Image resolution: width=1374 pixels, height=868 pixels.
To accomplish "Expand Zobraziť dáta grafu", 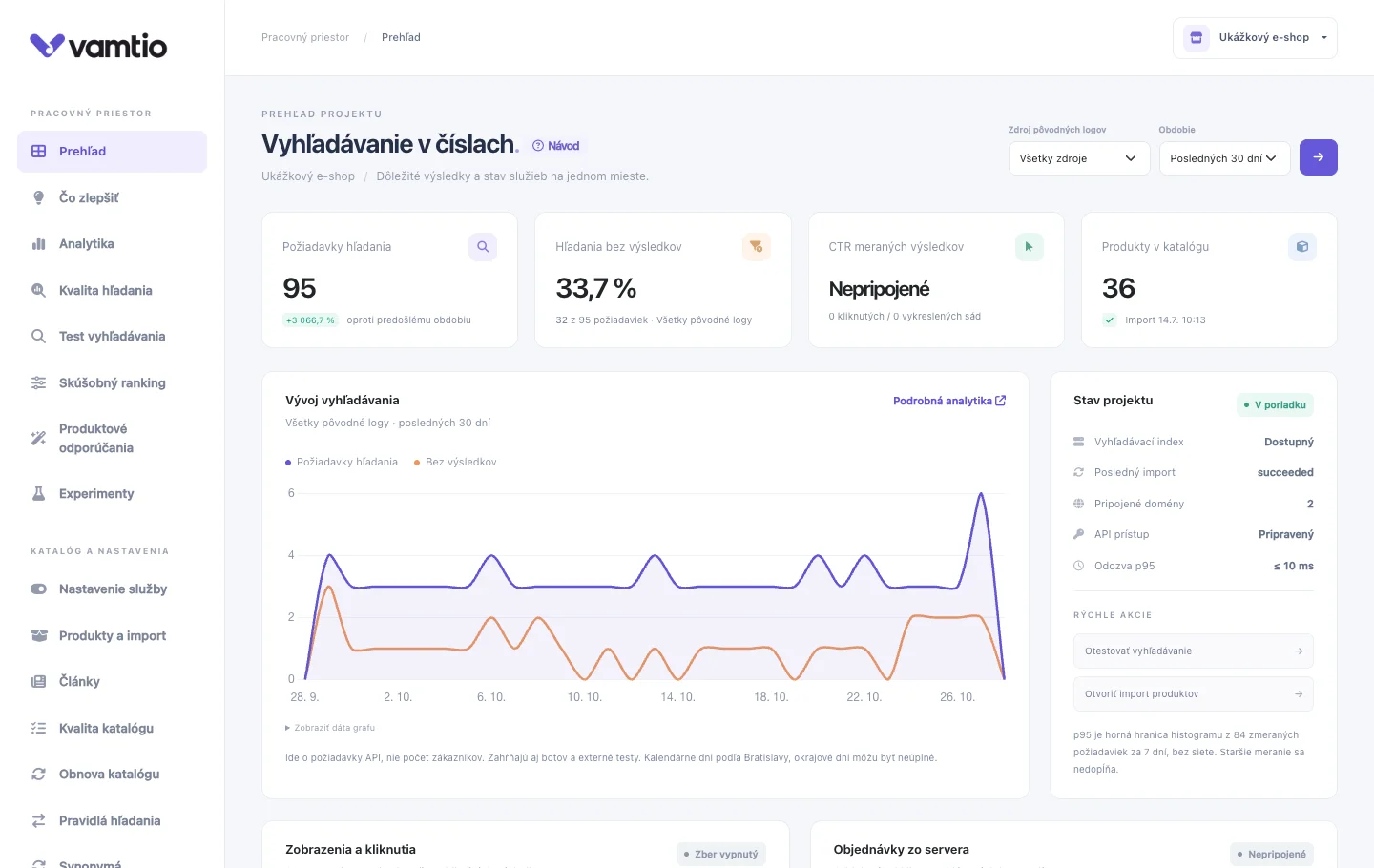I will (330, 728).
